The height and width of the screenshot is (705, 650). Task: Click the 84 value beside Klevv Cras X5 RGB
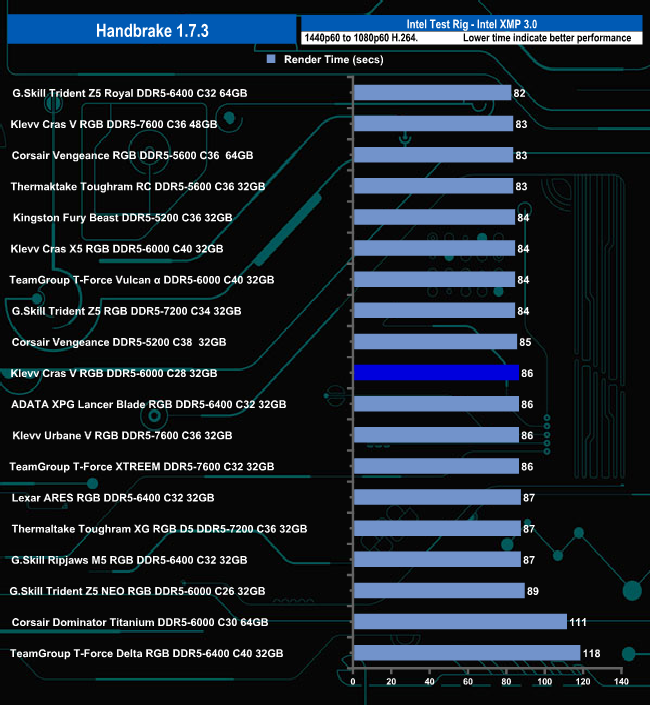click(x=523, y=249)
